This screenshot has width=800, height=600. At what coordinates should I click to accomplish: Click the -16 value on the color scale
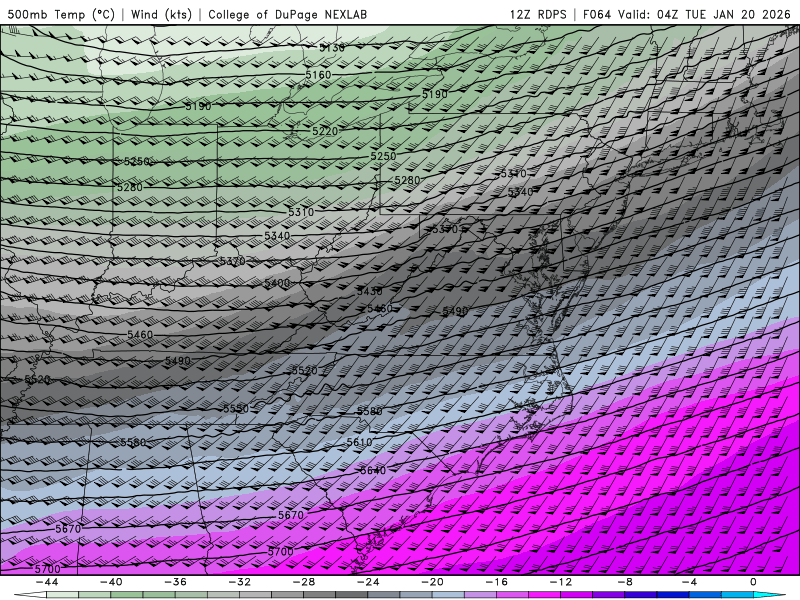(x=496, y=582)
